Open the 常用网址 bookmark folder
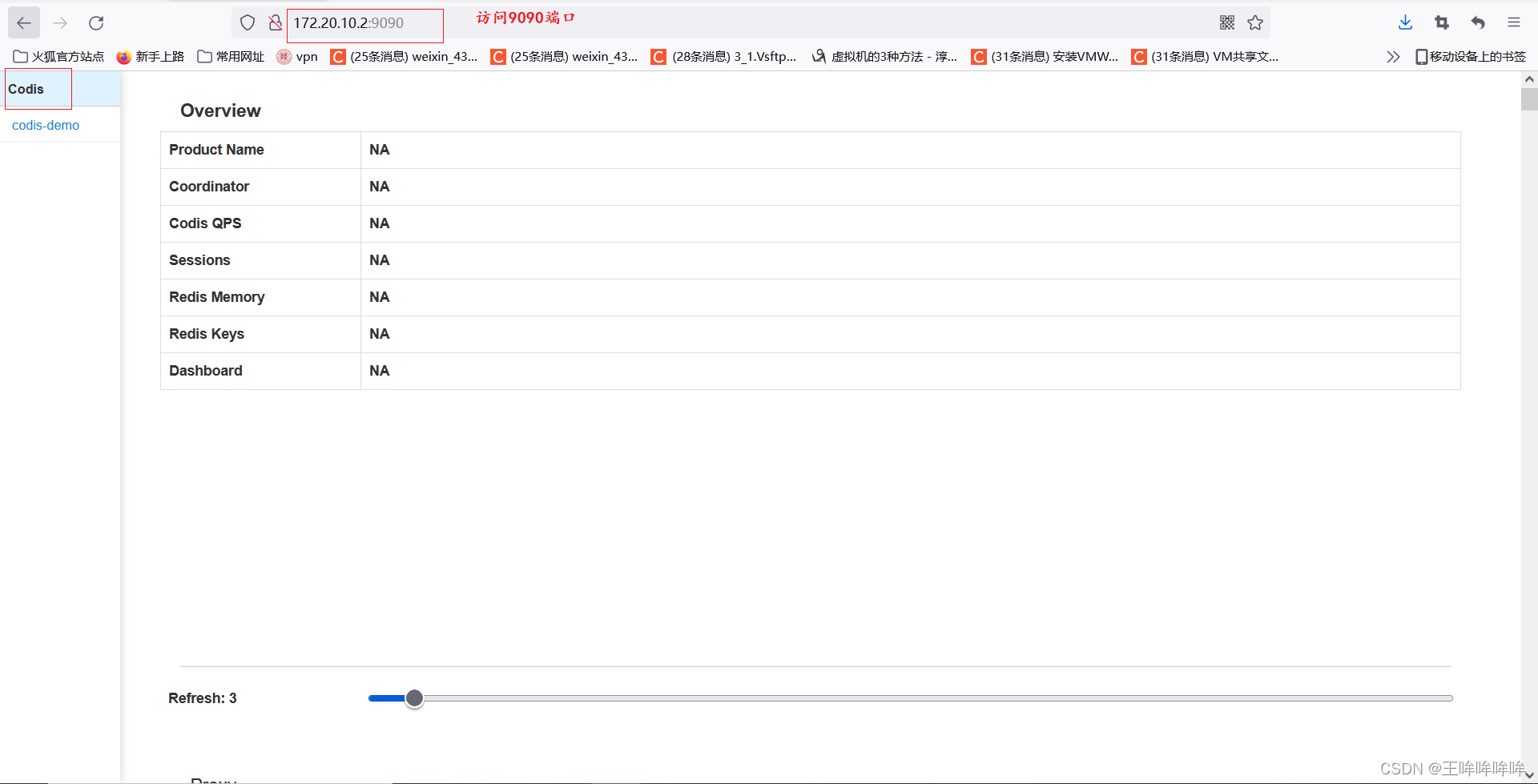1538x784 pixels. coord(231,57)
